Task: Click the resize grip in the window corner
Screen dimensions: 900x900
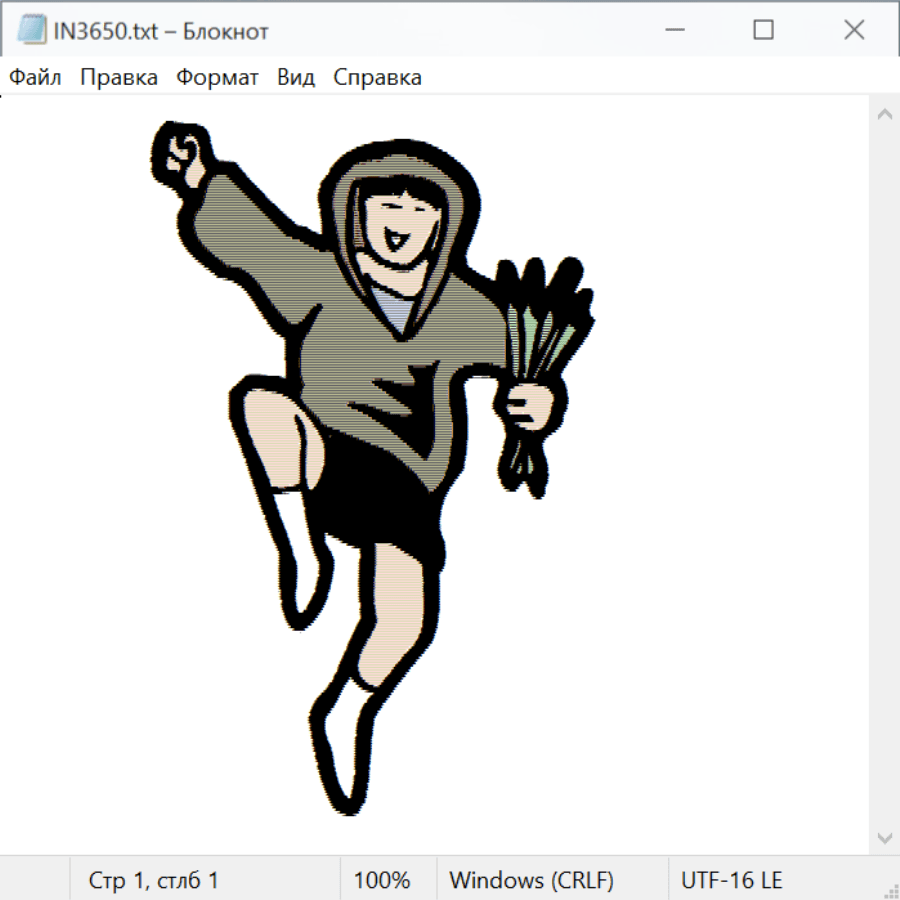Action: click(891, 891)
